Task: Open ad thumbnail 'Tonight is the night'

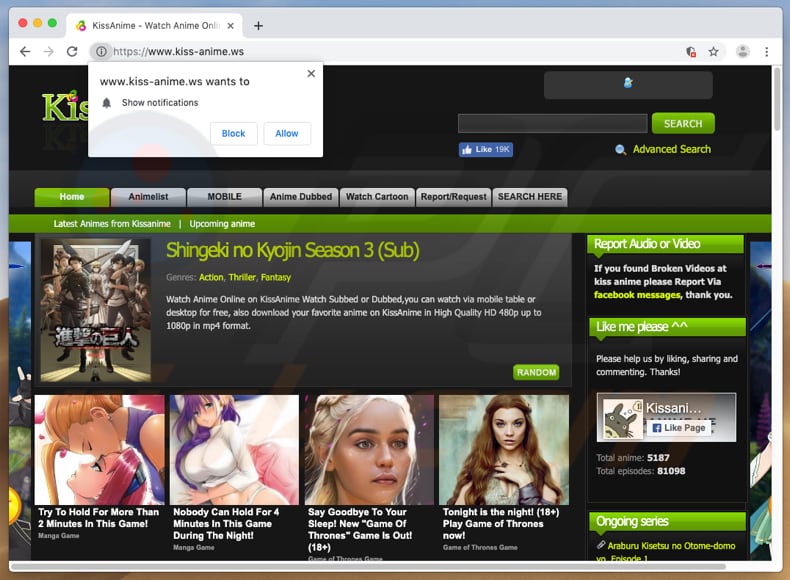Action: (504, 449)
